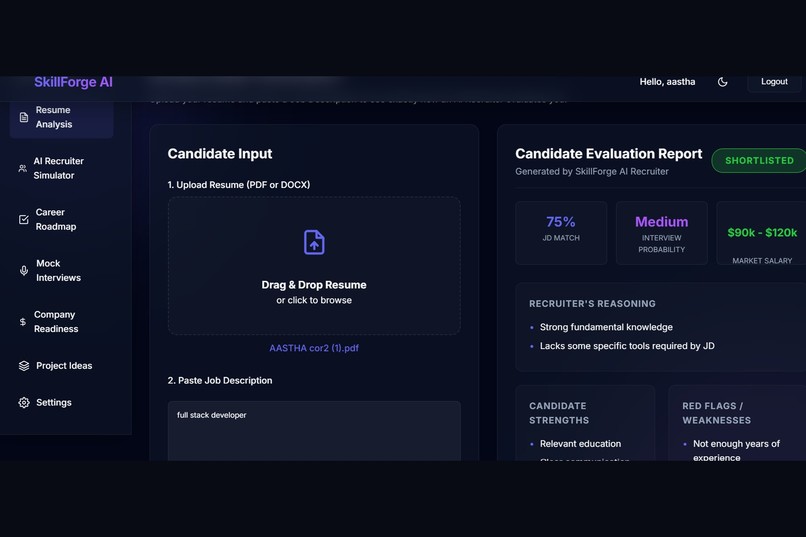
Task: Click the 75% JD Match card
Action: coord(561,233)
